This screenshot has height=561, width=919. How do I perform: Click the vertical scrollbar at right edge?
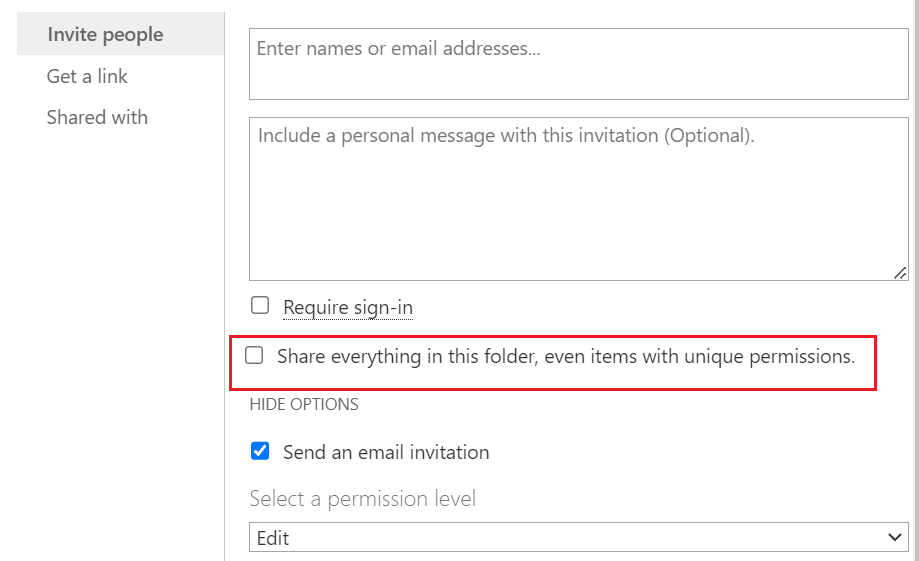[915, 280]
